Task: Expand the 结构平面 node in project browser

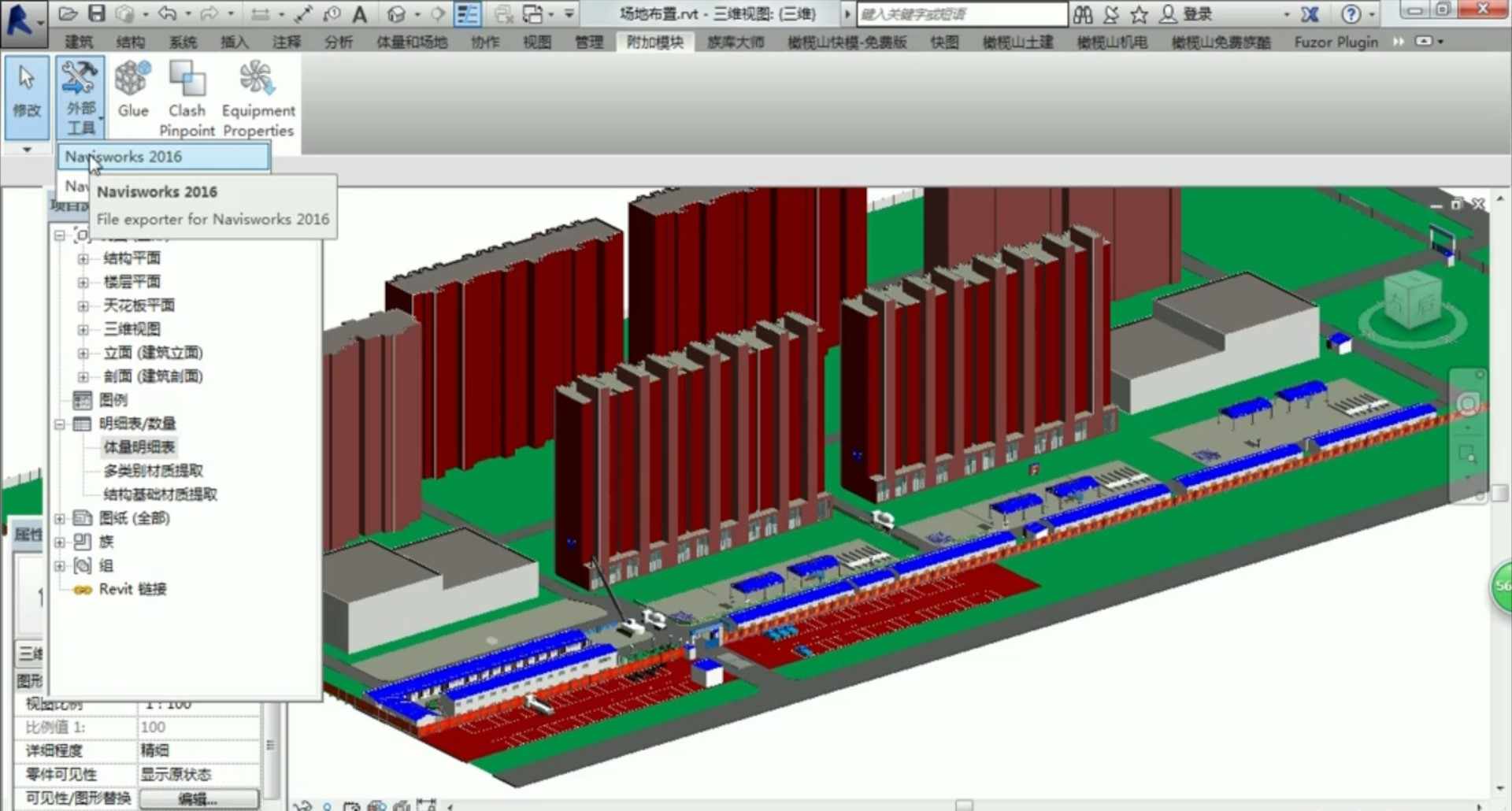Action: point(83,258)
